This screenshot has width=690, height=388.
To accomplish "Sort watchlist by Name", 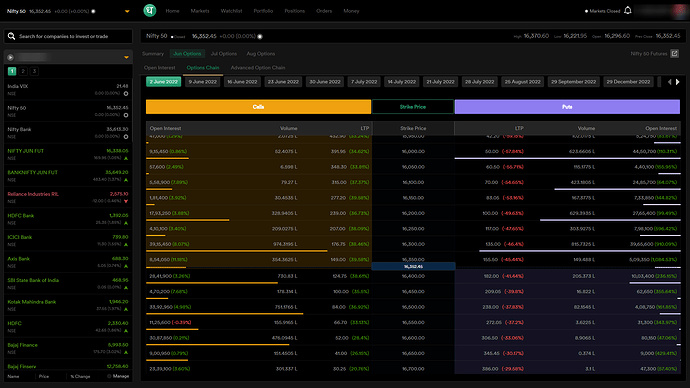I will [13, 377].
